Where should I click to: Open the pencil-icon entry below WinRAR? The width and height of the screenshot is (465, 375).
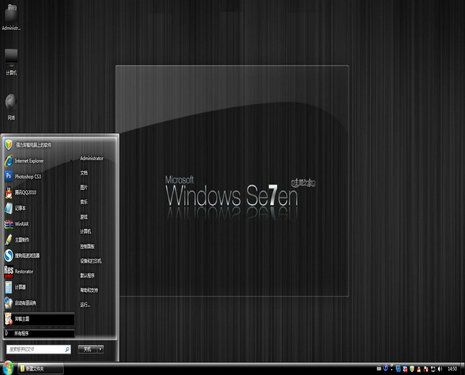pyautogui.click(x=38, y=240)
